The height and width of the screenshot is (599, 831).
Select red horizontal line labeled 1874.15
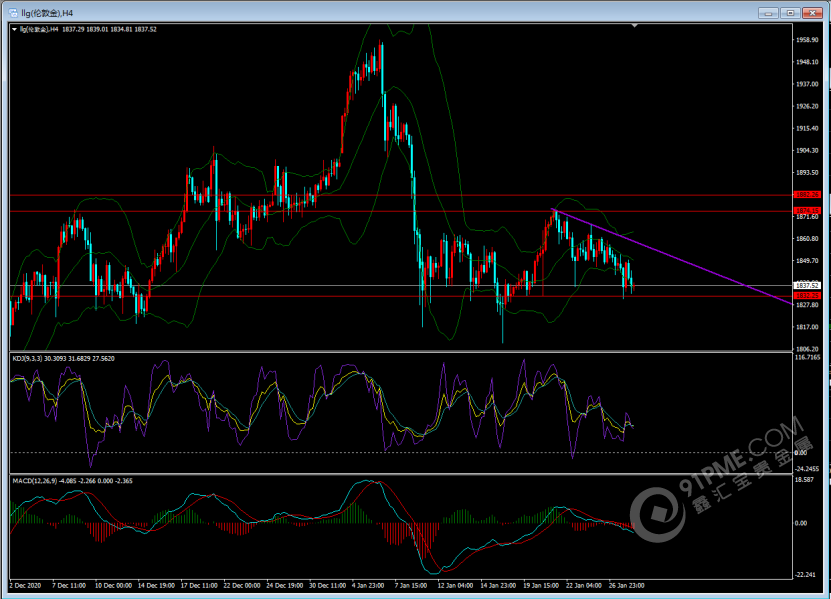coord(401,212)
